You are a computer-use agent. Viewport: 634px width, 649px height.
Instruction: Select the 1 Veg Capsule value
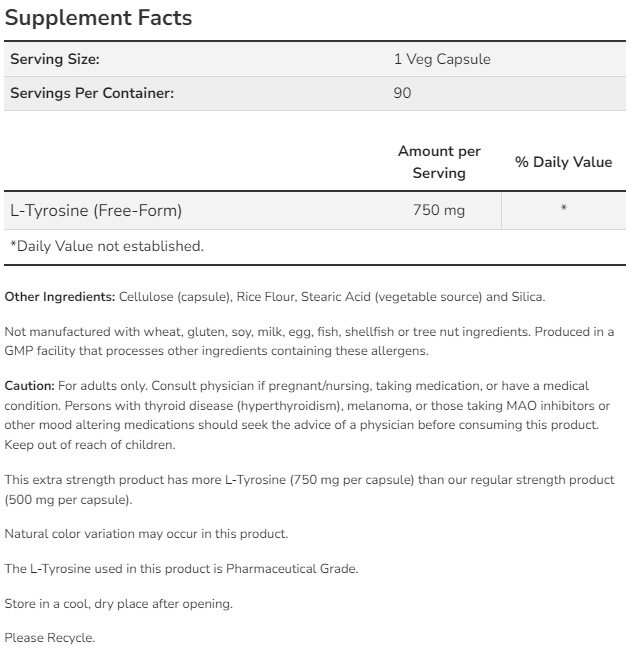(x=442, y=59)
